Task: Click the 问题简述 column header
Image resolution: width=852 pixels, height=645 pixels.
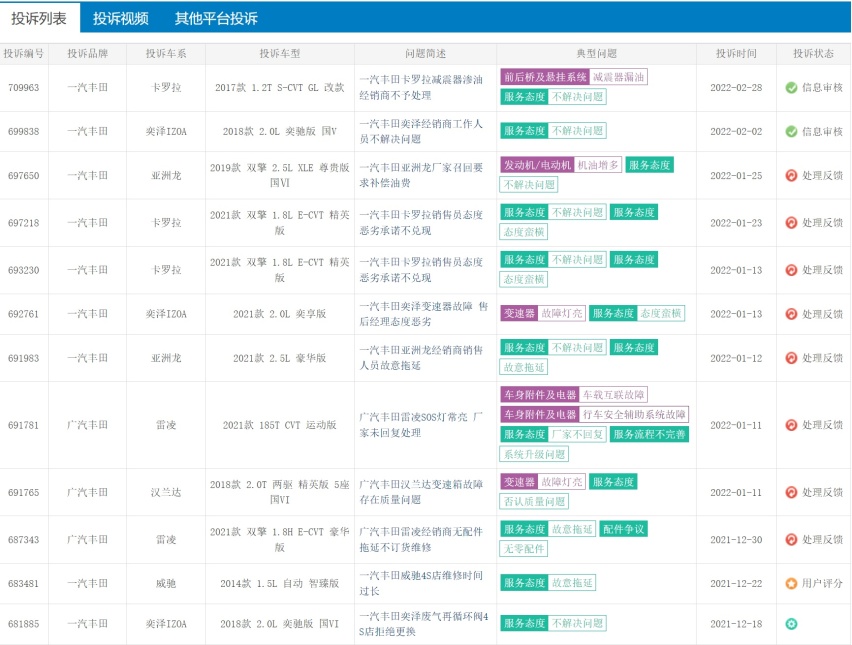Action: coord(425,54)
